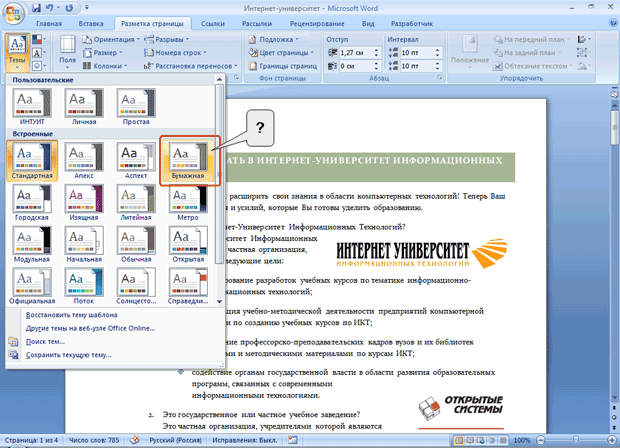Switch to the Главная tab
The width and height of the screenshot is (620, 448).
pos(49,24)
